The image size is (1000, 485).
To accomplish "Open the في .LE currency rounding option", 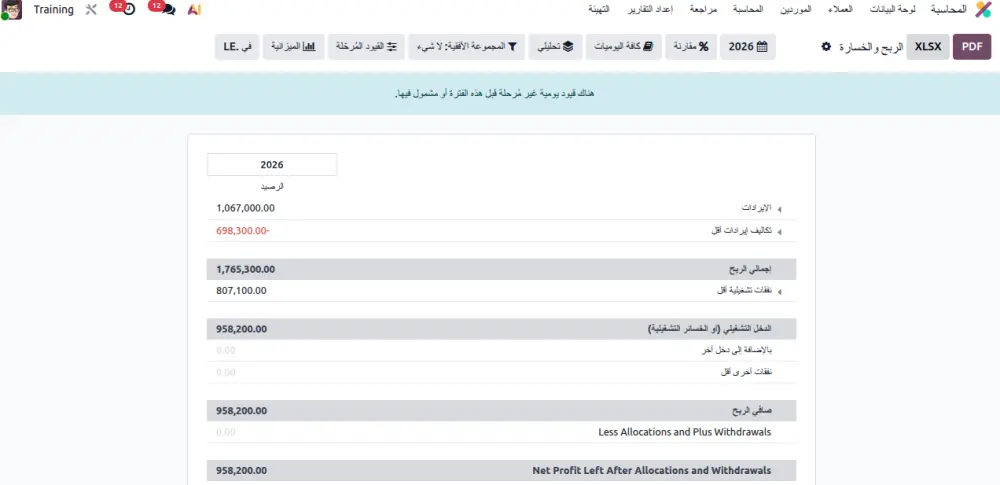I will (237, 47).
